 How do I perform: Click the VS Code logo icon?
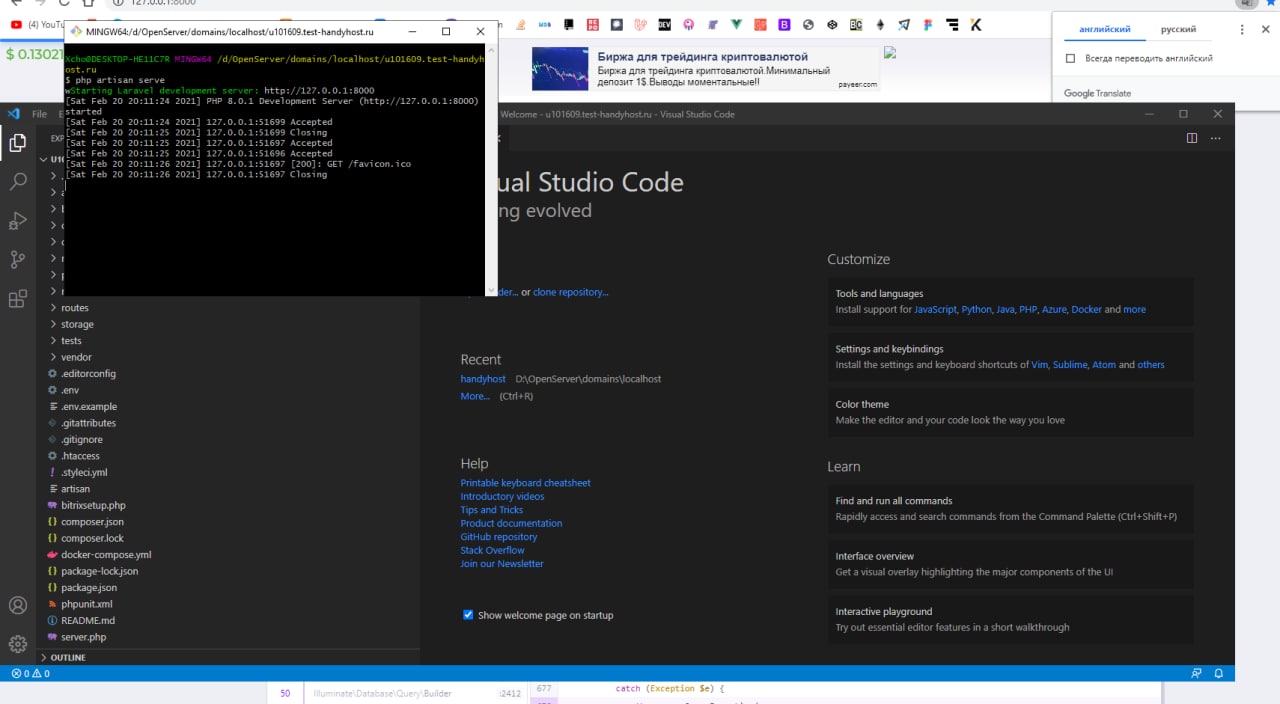[x=14, y=114]
